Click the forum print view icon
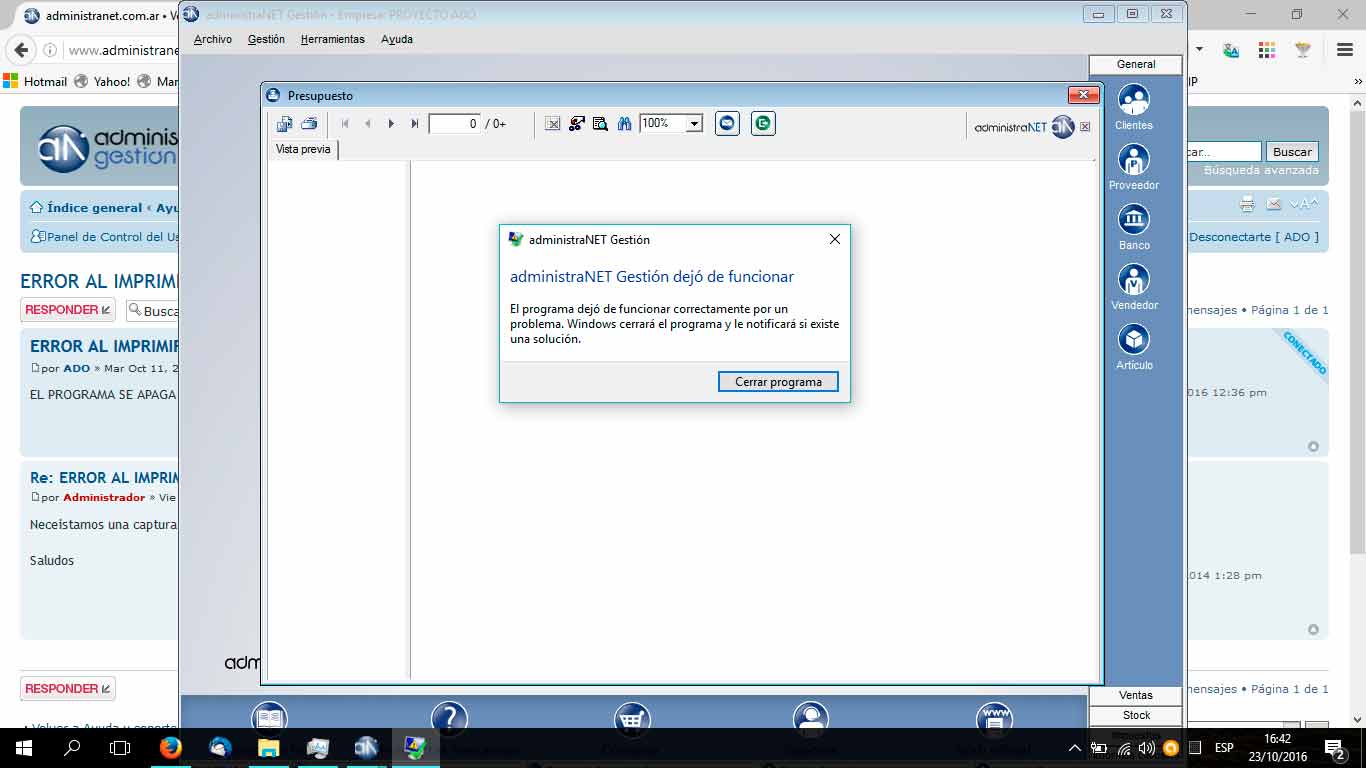Viewport: 1366px width, 768px height. coord(1247,205)
